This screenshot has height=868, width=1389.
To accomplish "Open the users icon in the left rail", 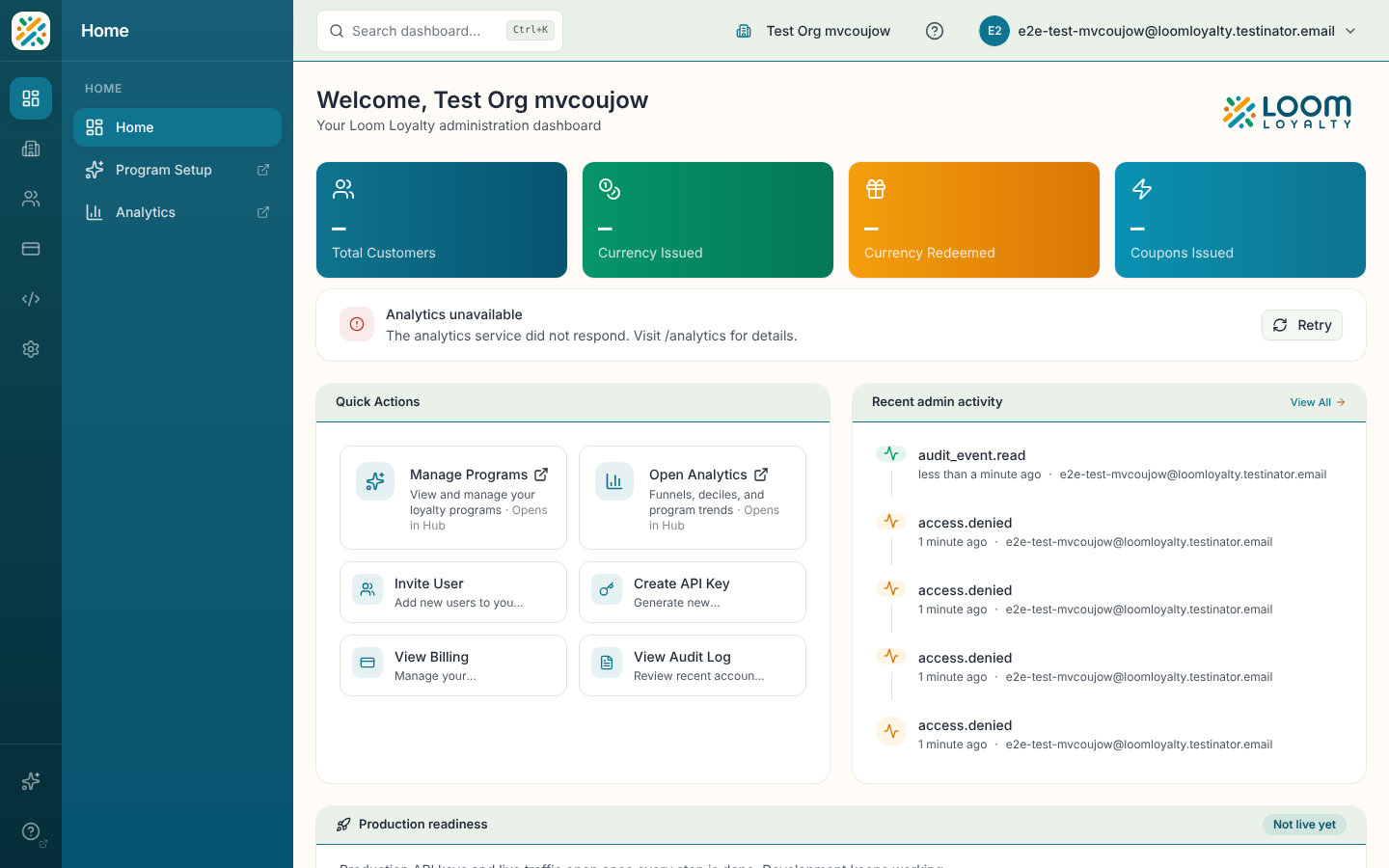I will (x=31, y=199).
